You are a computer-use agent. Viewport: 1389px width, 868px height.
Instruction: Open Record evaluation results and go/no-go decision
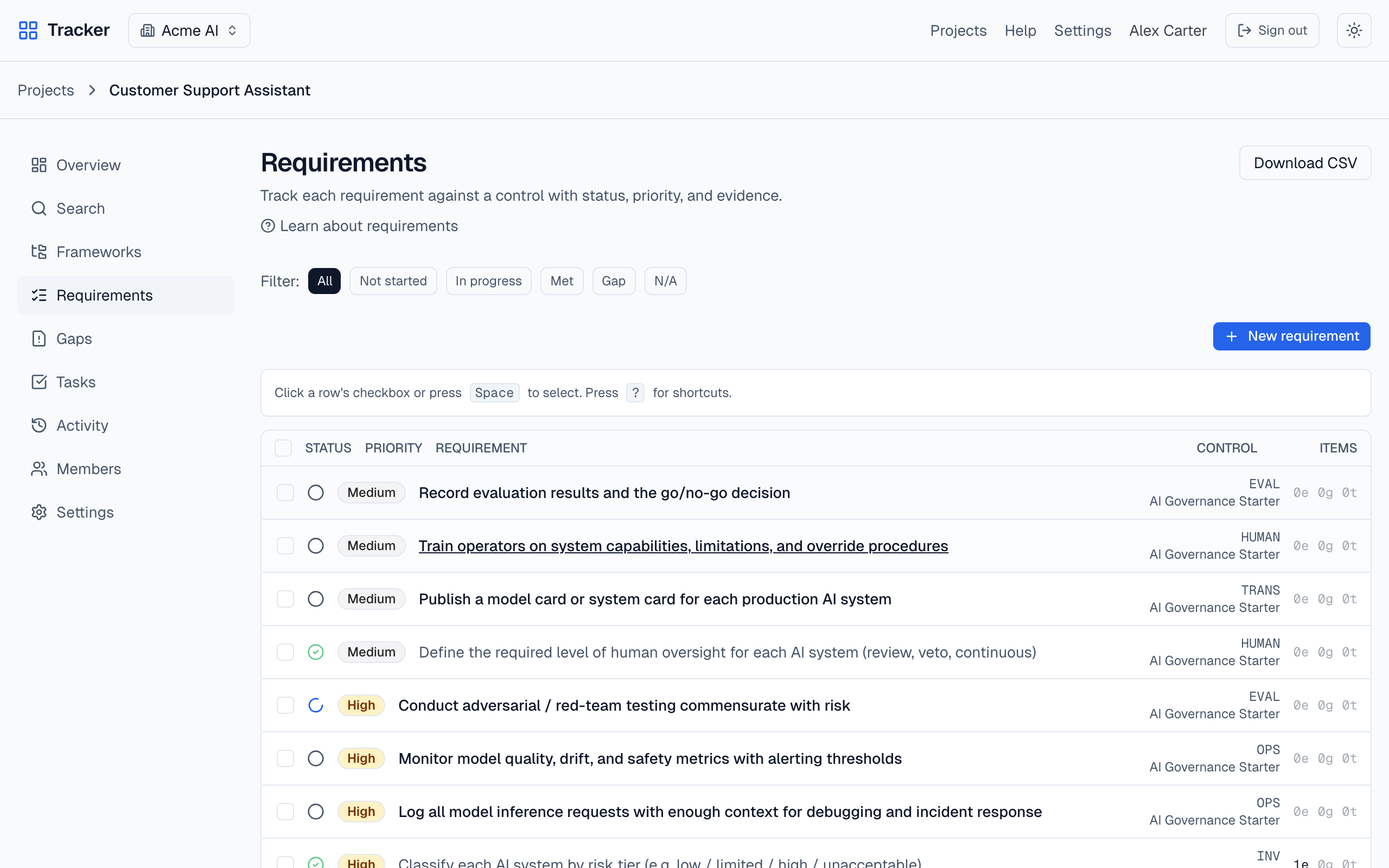(x=604, y=493)
